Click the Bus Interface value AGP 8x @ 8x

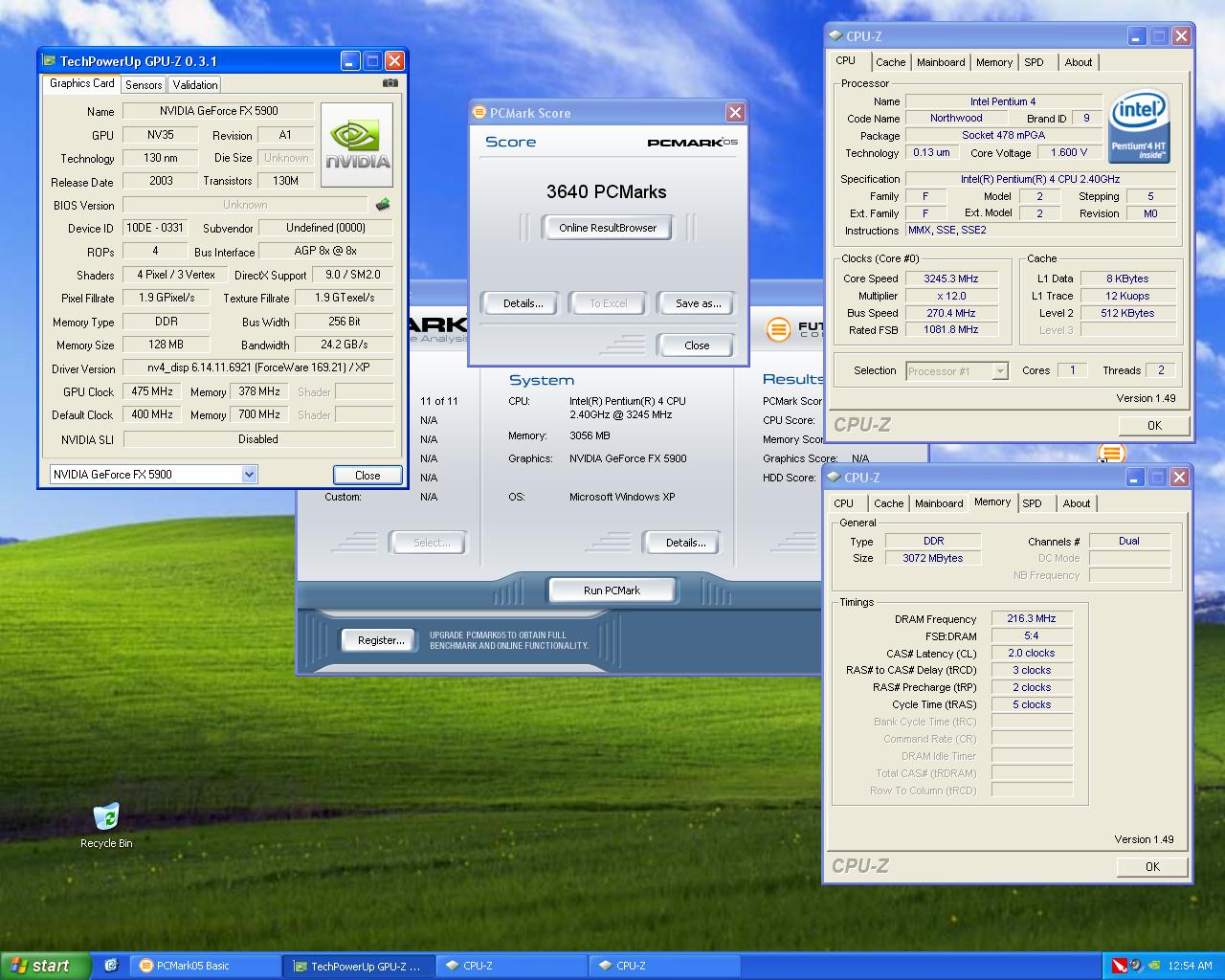pyautogui.click(x=325, y=251)
